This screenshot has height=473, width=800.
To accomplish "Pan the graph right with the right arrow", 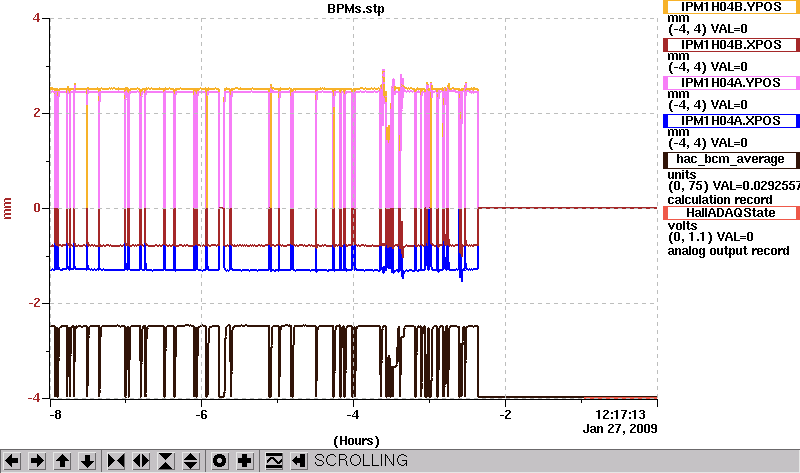I will 37,461.
